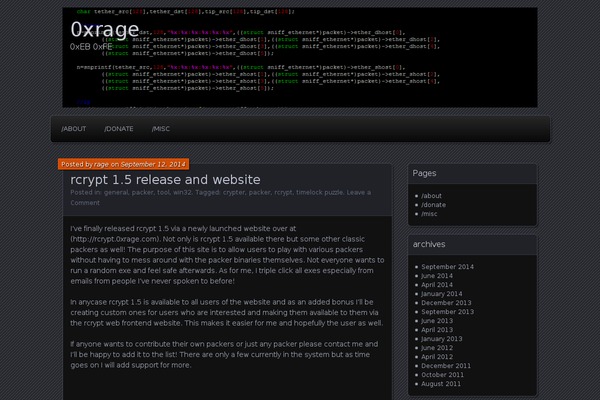The height and width of the screenshot is (400, 600).
Task: Open /about in the Pages sidebar
Action: 431,196
